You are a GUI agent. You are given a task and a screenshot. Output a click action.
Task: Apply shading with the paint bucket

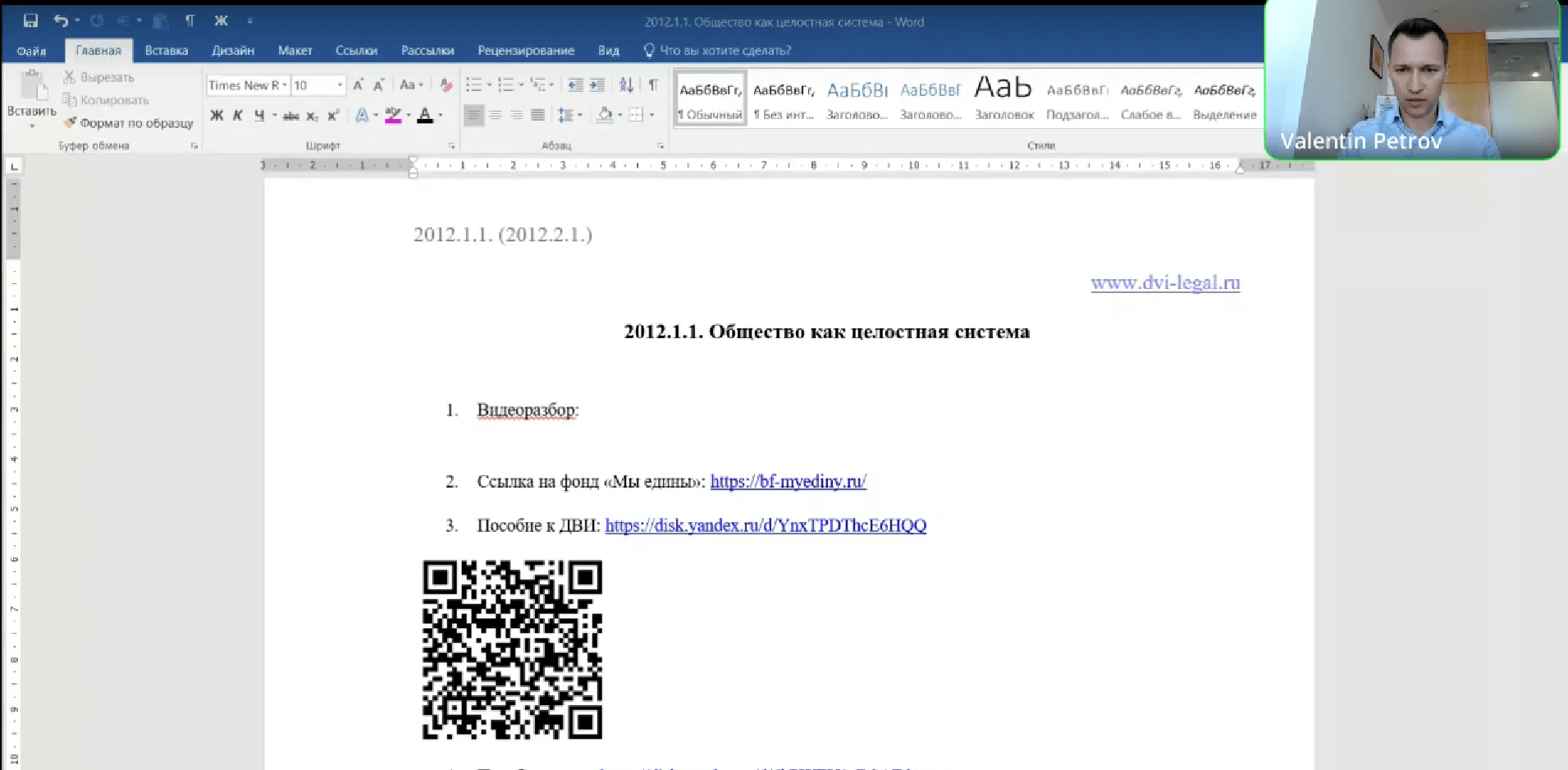point(605,116)
